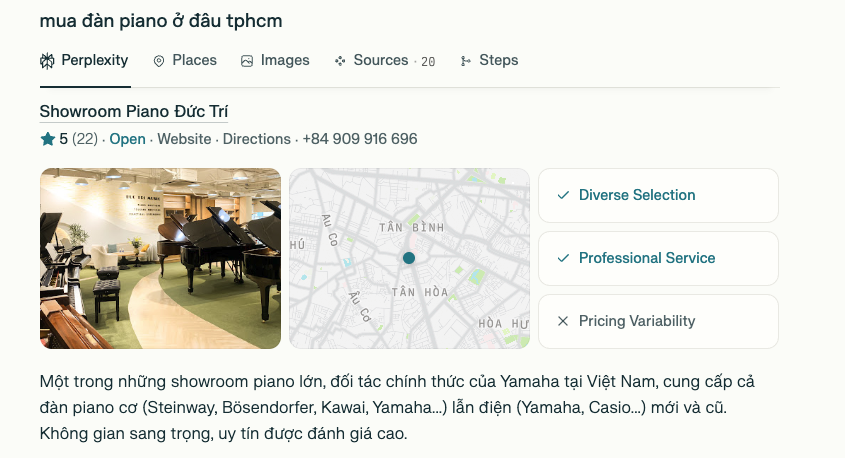Click the Diverse Selection checkmark icon

(x=563, y=195)
